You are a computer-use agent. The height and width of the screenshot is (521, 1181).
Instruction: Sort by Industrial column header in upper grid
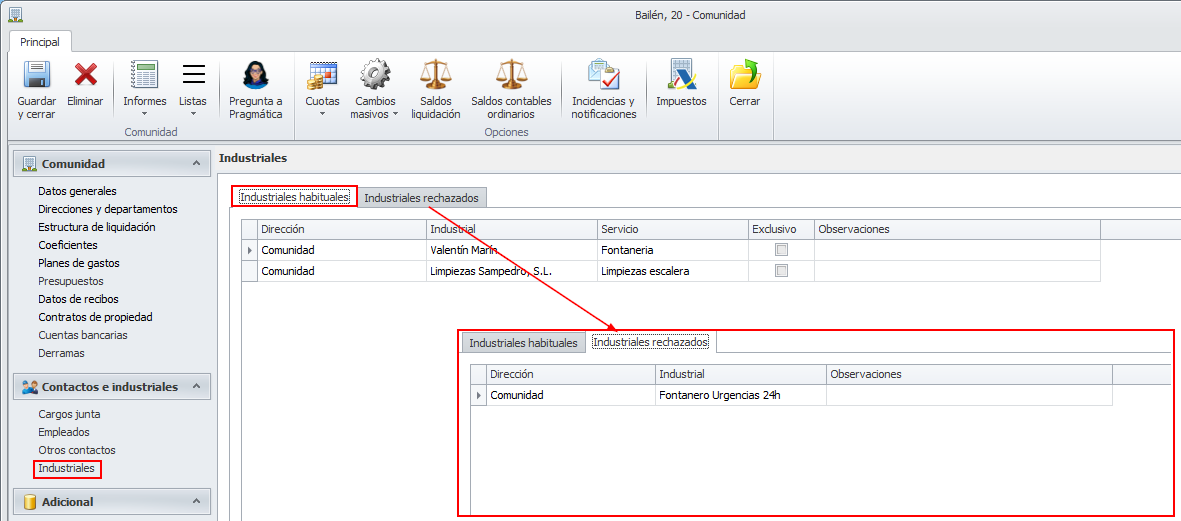[511, 229]
